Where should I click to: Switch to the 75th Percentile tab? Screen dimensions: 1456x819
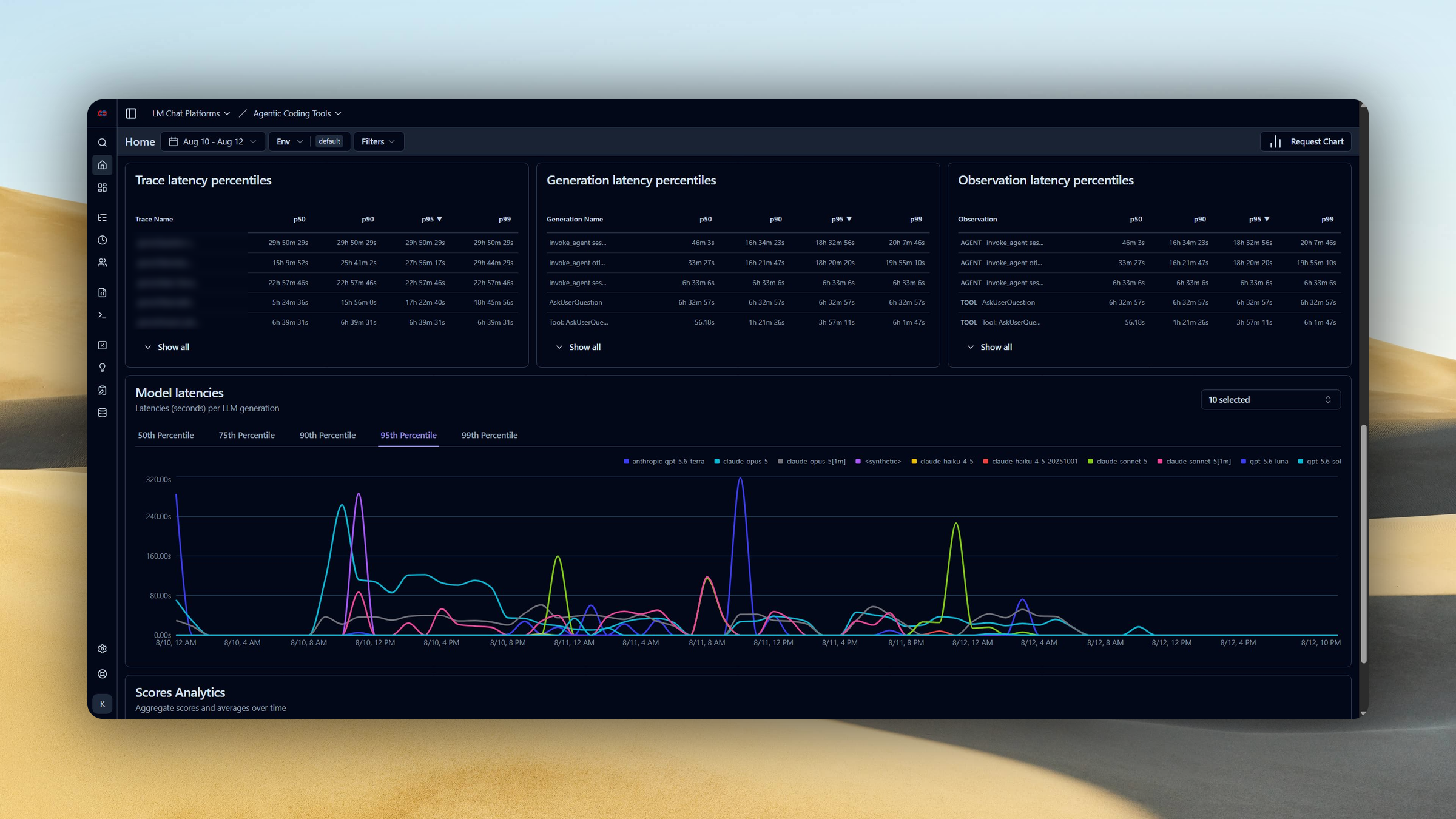(246, 436)
